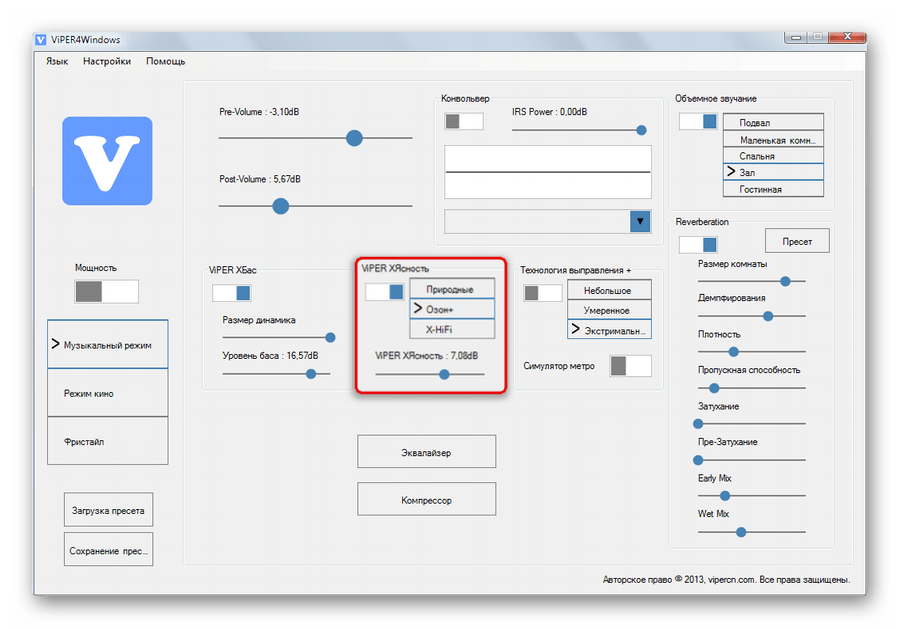Switch off the Reverberation toggle
The image size is (900, 629).
coord(698,244)
